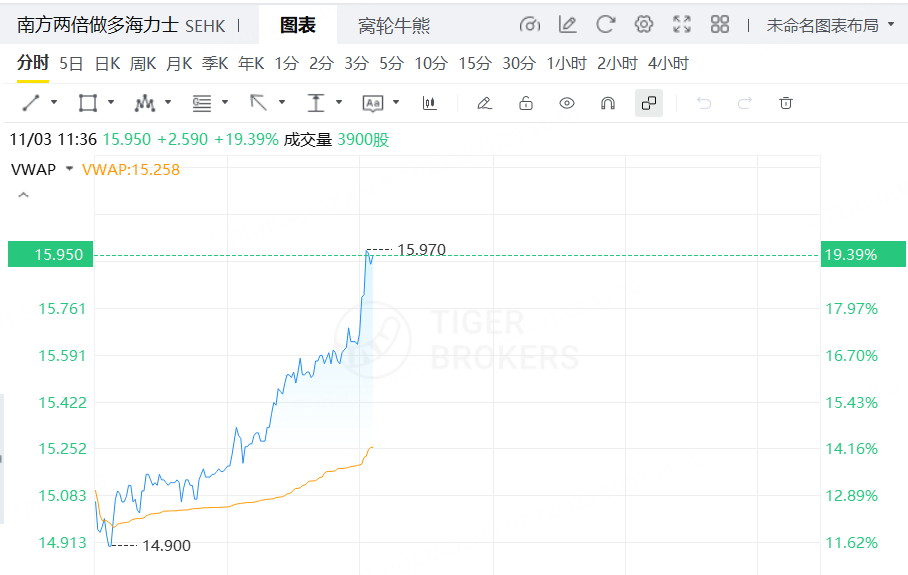Delete drawings with the trash icon

[x=786, y=102]
